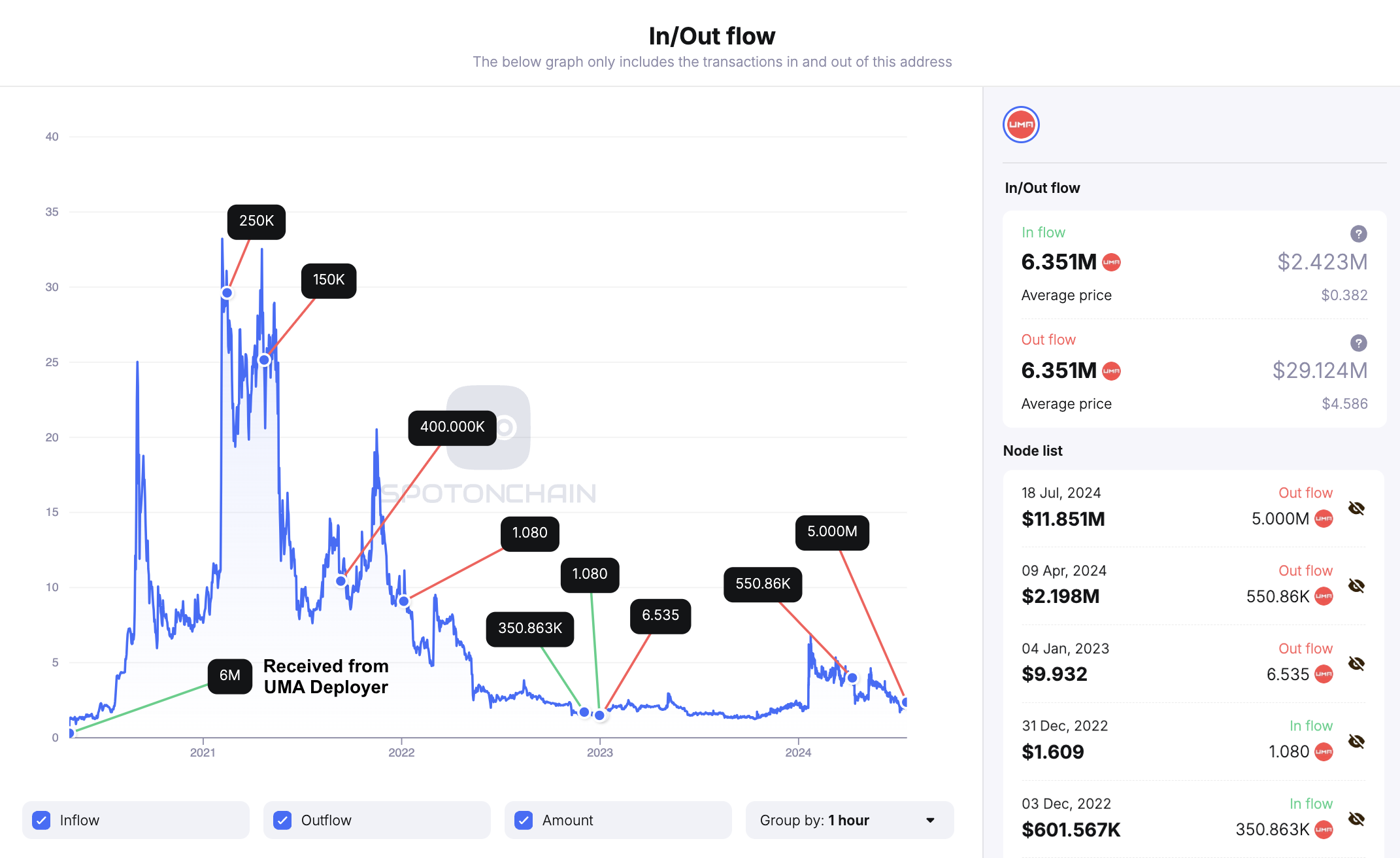Hide the 09 Apr, 2024 node
The height and width of the screenshot is (858, 1400).
[1356, 585]
